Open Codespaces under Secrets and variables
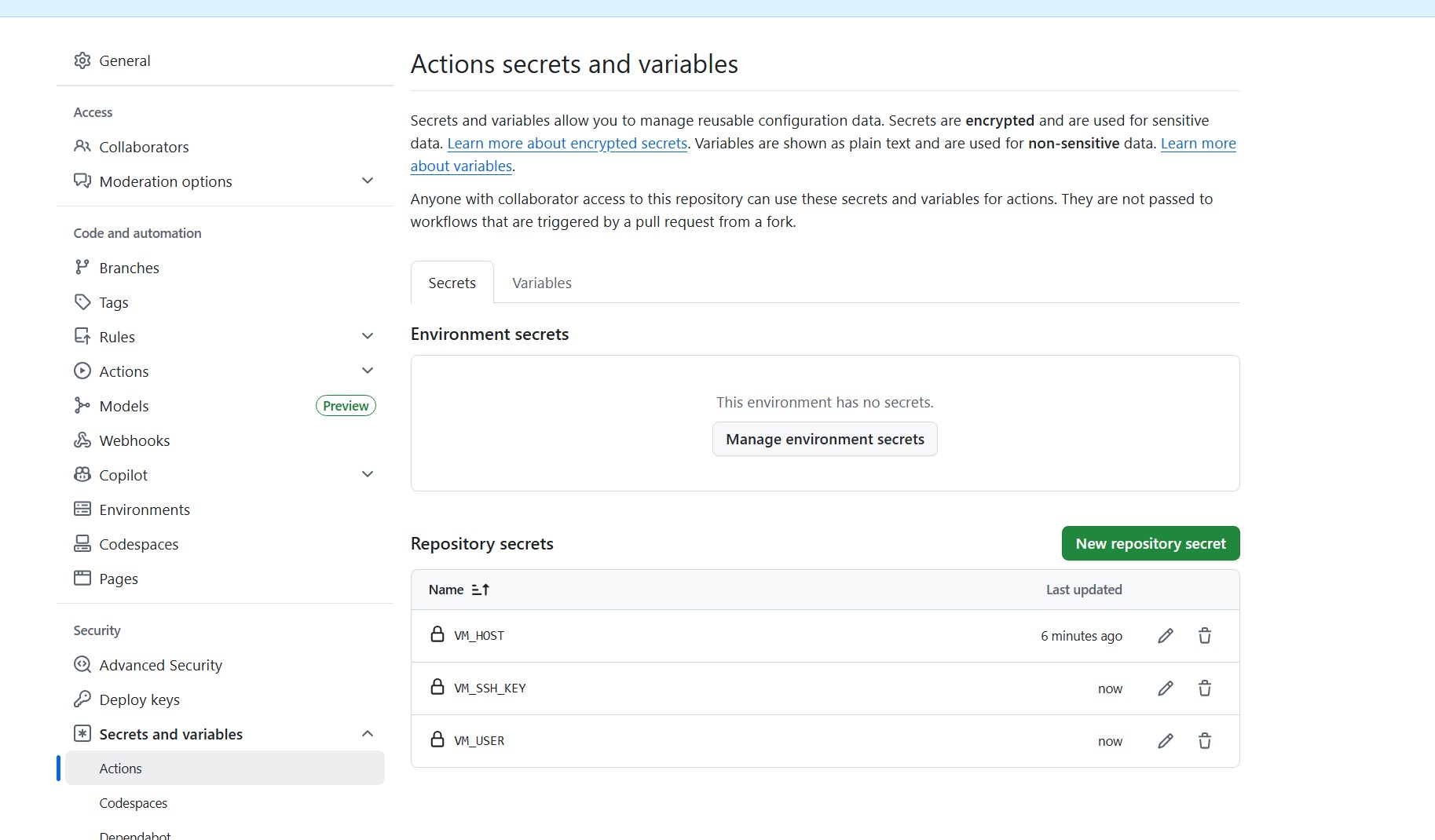The width and height of the screenshot is (1435, 840). pos(134,803)
